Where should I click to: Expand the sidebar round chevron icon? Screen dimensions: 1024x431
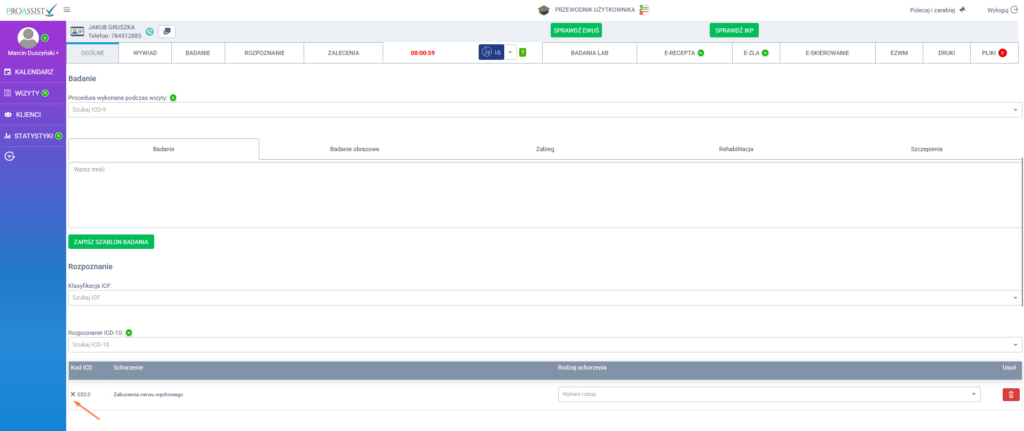tap(10, 156)
